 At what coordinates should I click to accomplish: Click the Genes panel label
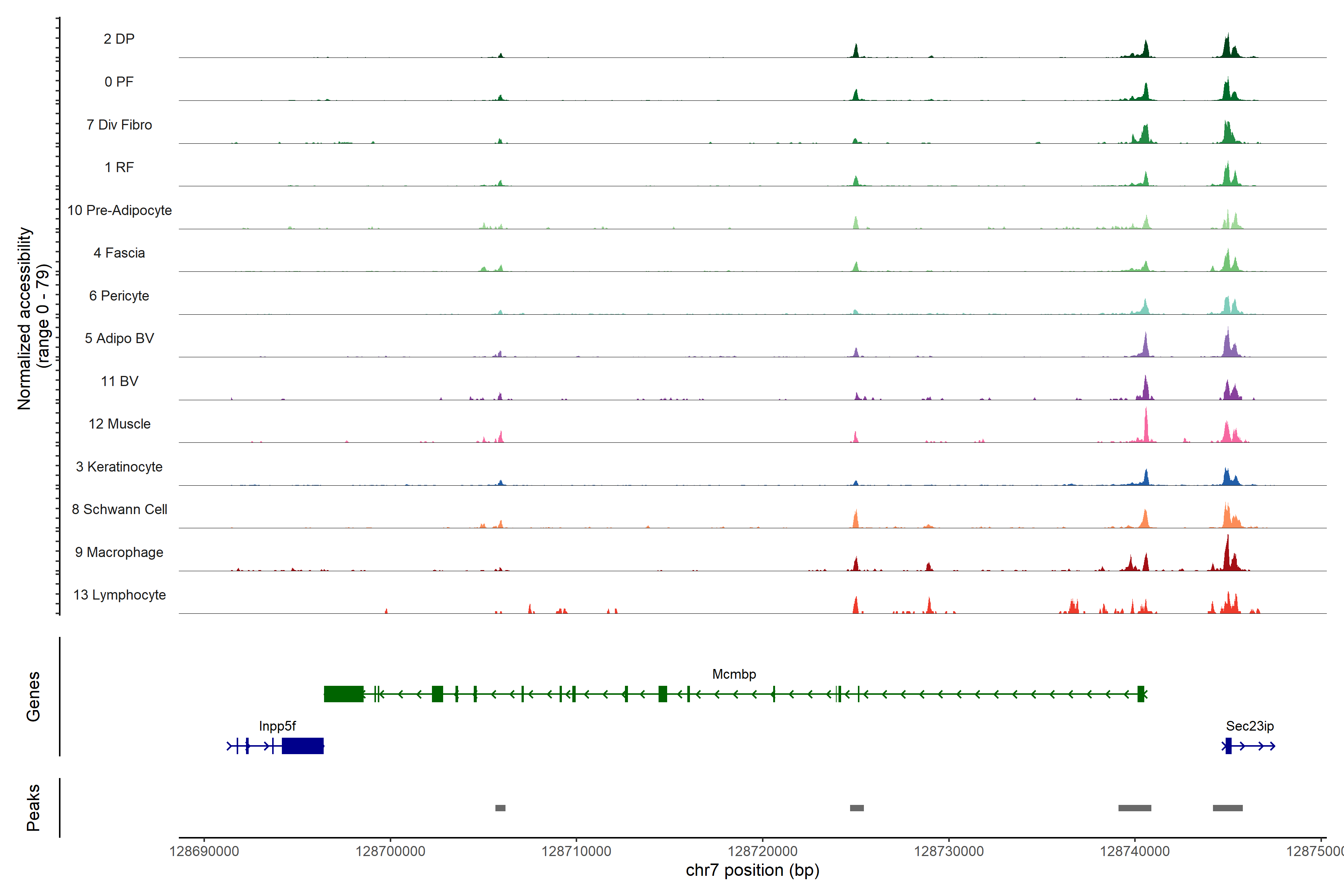33,696
